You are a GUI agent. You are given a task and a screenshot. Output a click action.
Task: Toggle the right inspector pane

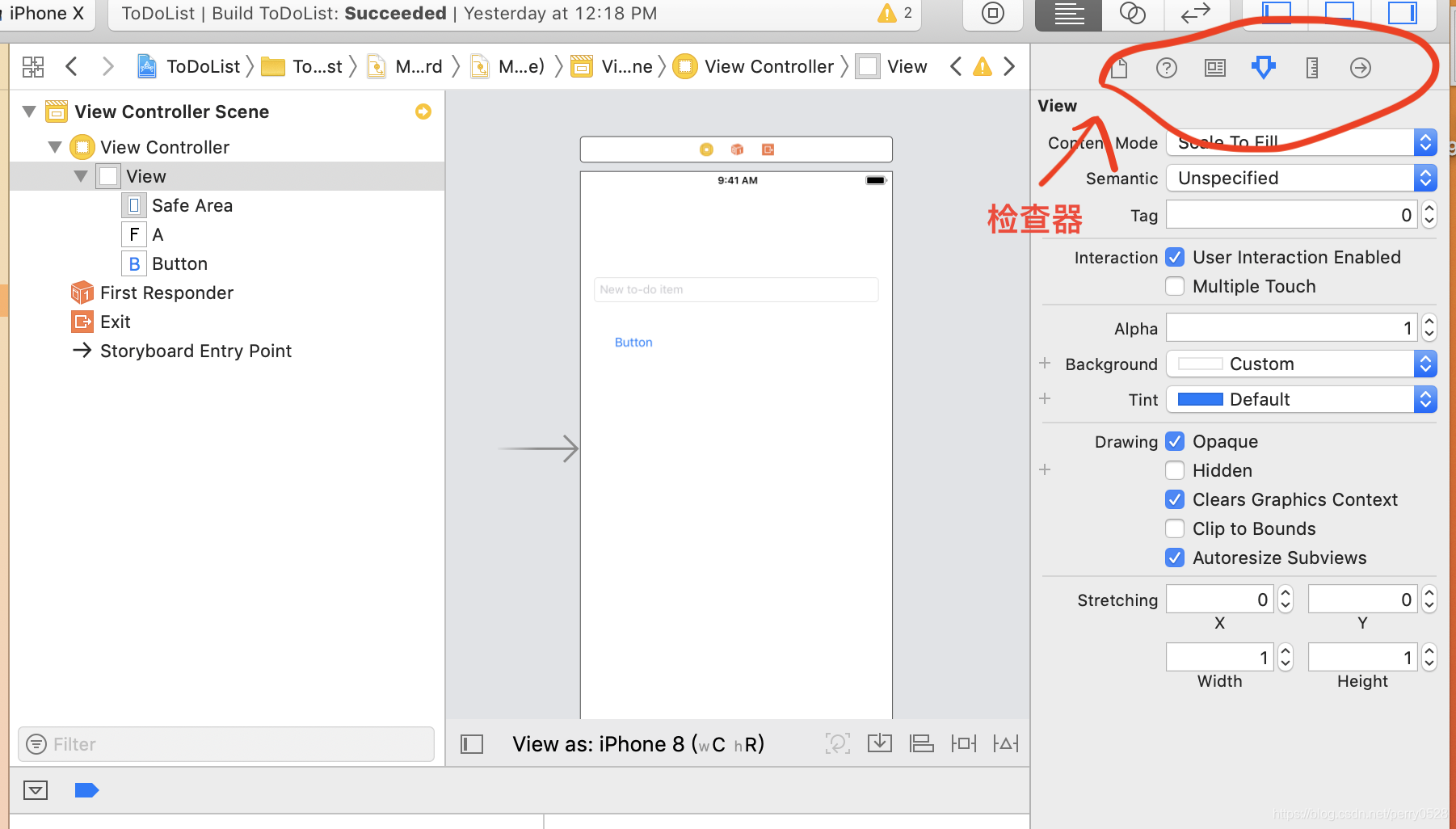point(1402,13)
